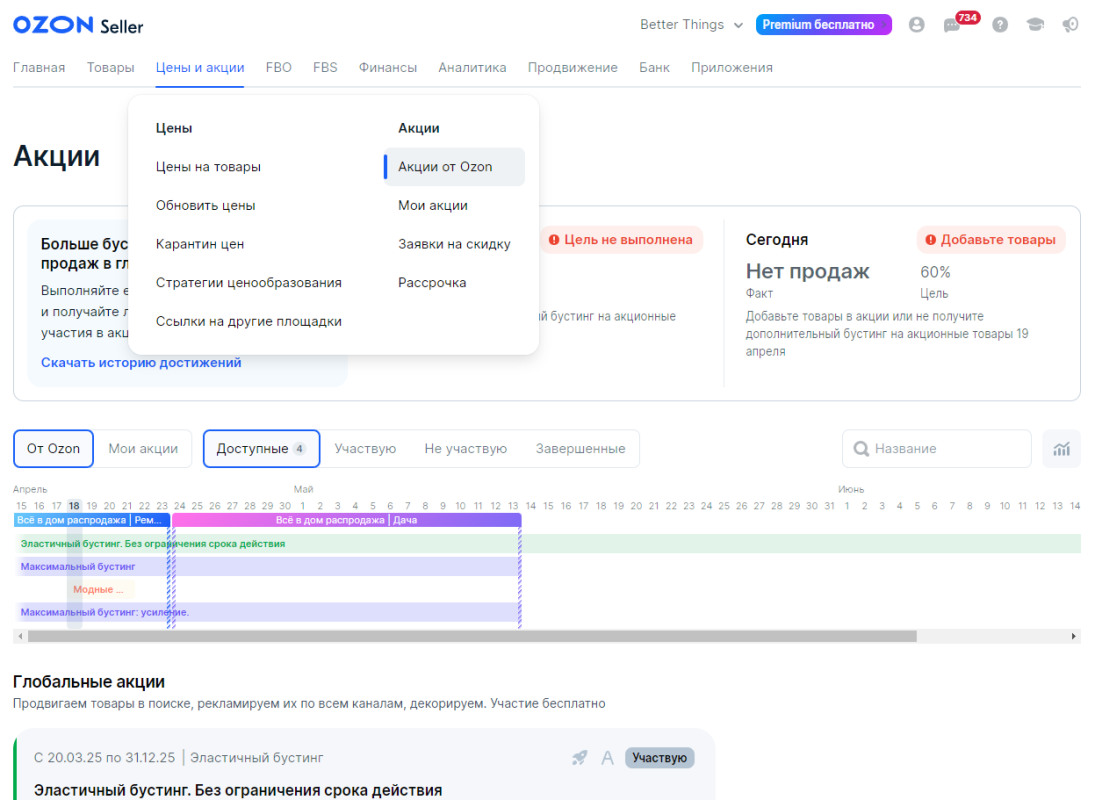Click the Май month label on timeline
The width and height of the screenshot is (1095, 800).
tap(303, 489)
